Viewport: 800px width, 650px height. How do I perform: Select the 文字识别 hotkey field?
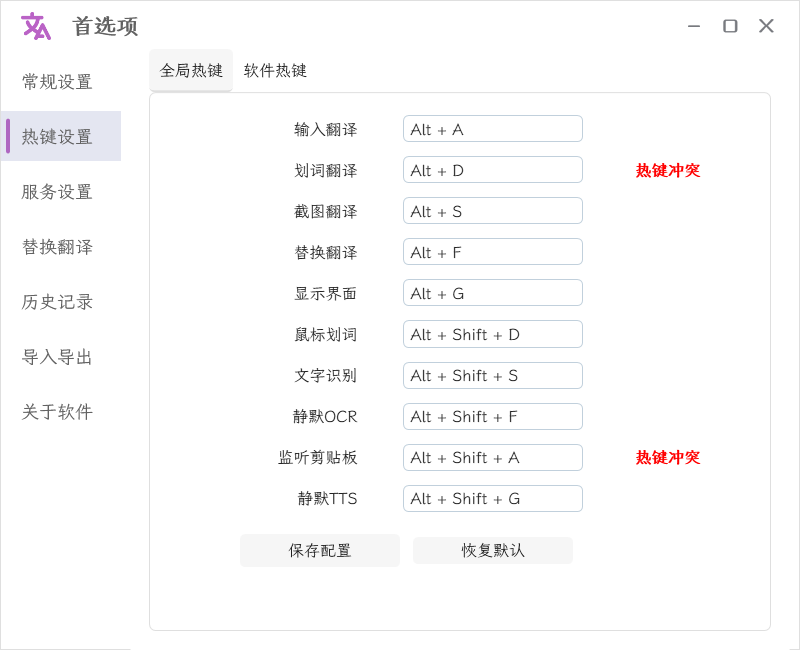click(x=492, y=375)
